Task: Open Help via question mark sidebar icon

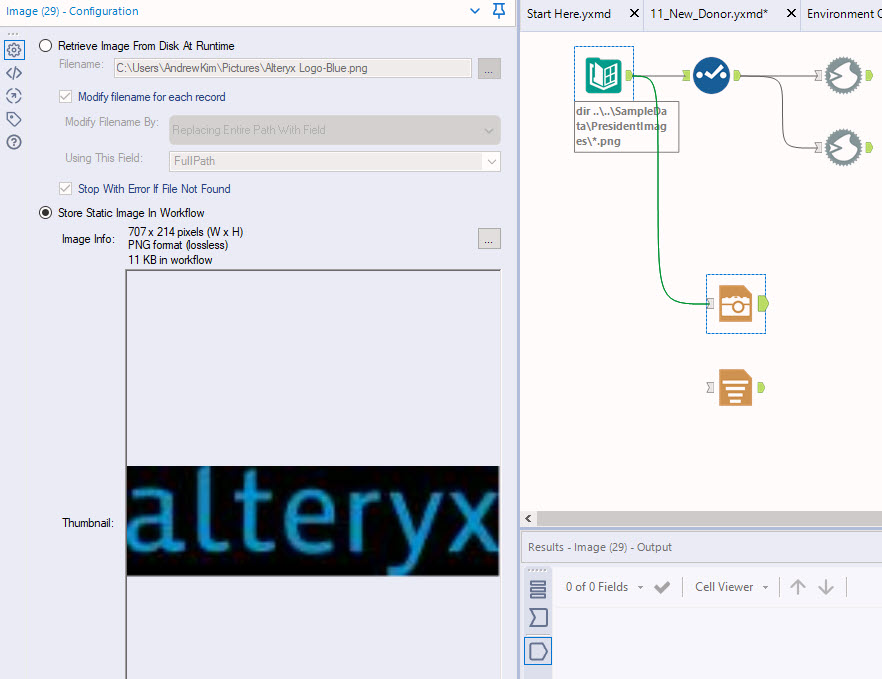Action: coord(13,141)
